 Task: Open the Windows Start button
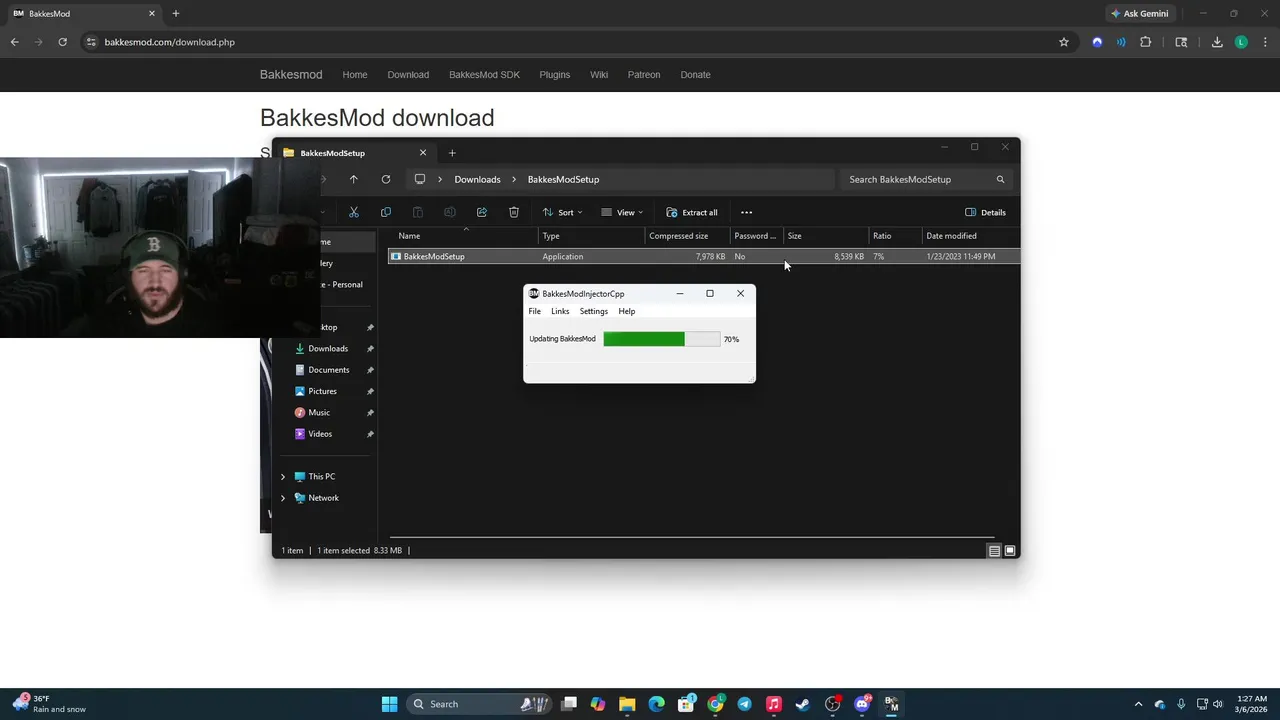coord(389,704)
